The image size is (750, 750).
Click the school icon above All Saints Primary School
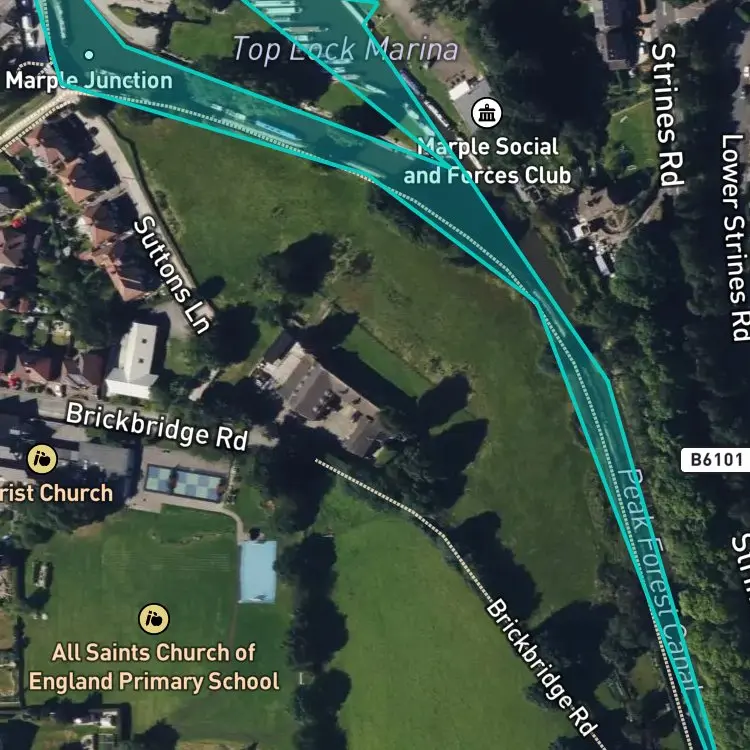[x=154, y=618]
